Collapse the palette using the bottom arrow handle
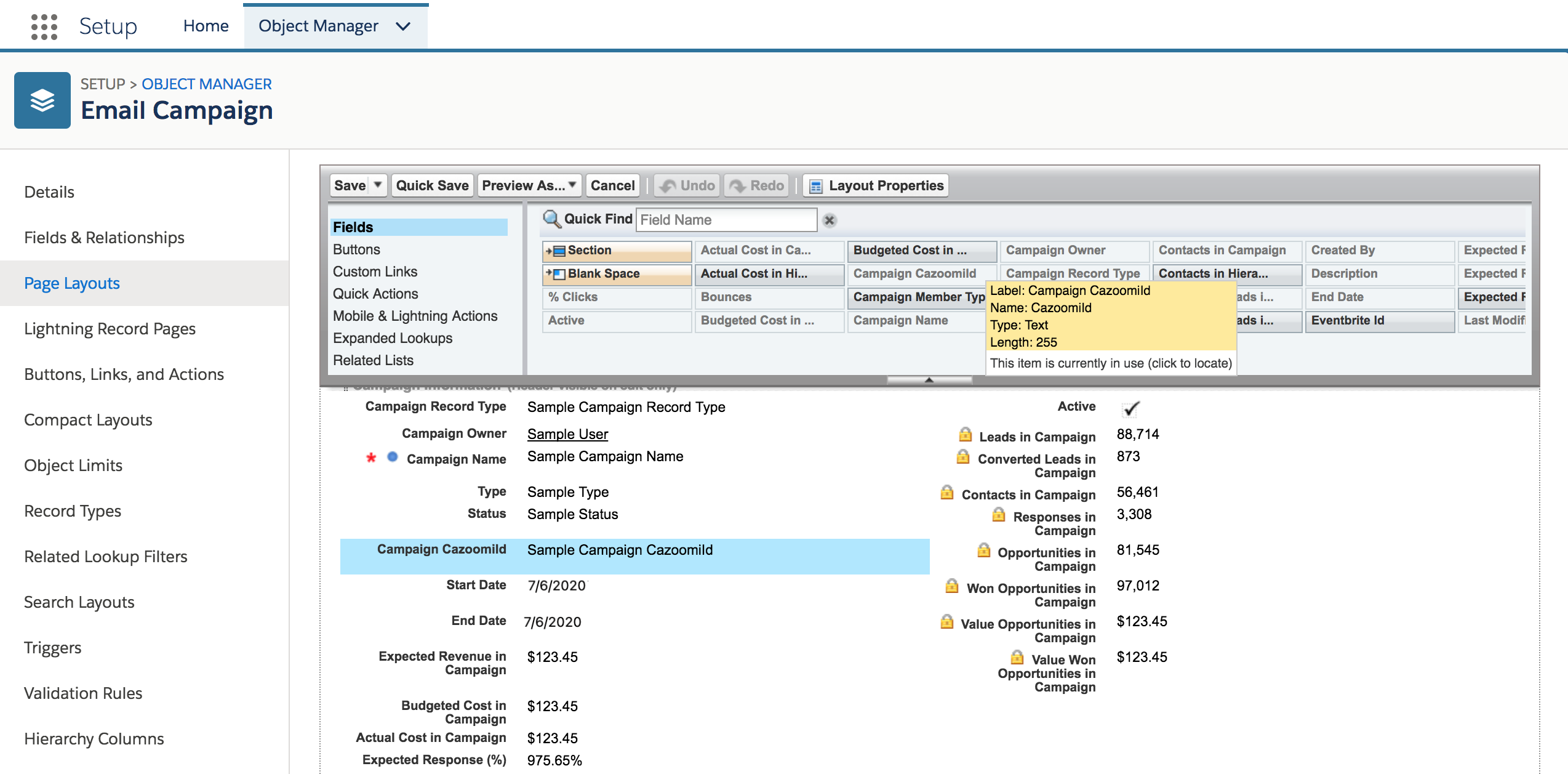 click(x=929, y=380)
